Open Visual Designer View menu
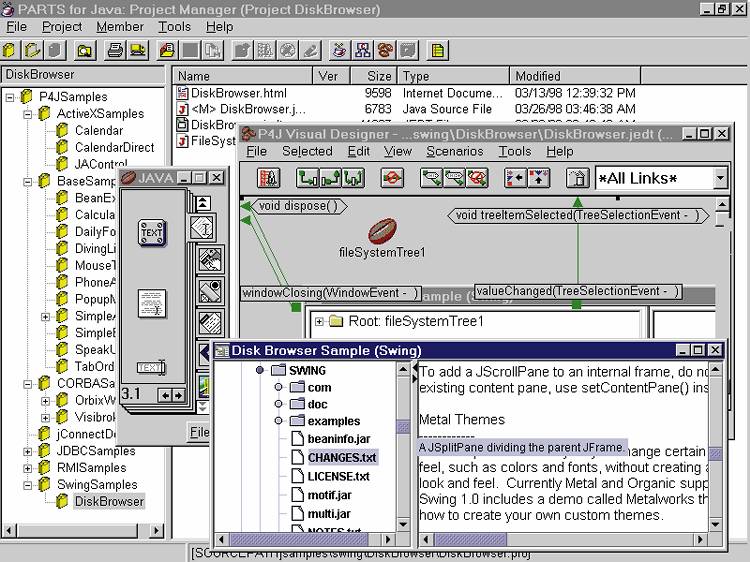750x562 pixels. pos(397,151)
